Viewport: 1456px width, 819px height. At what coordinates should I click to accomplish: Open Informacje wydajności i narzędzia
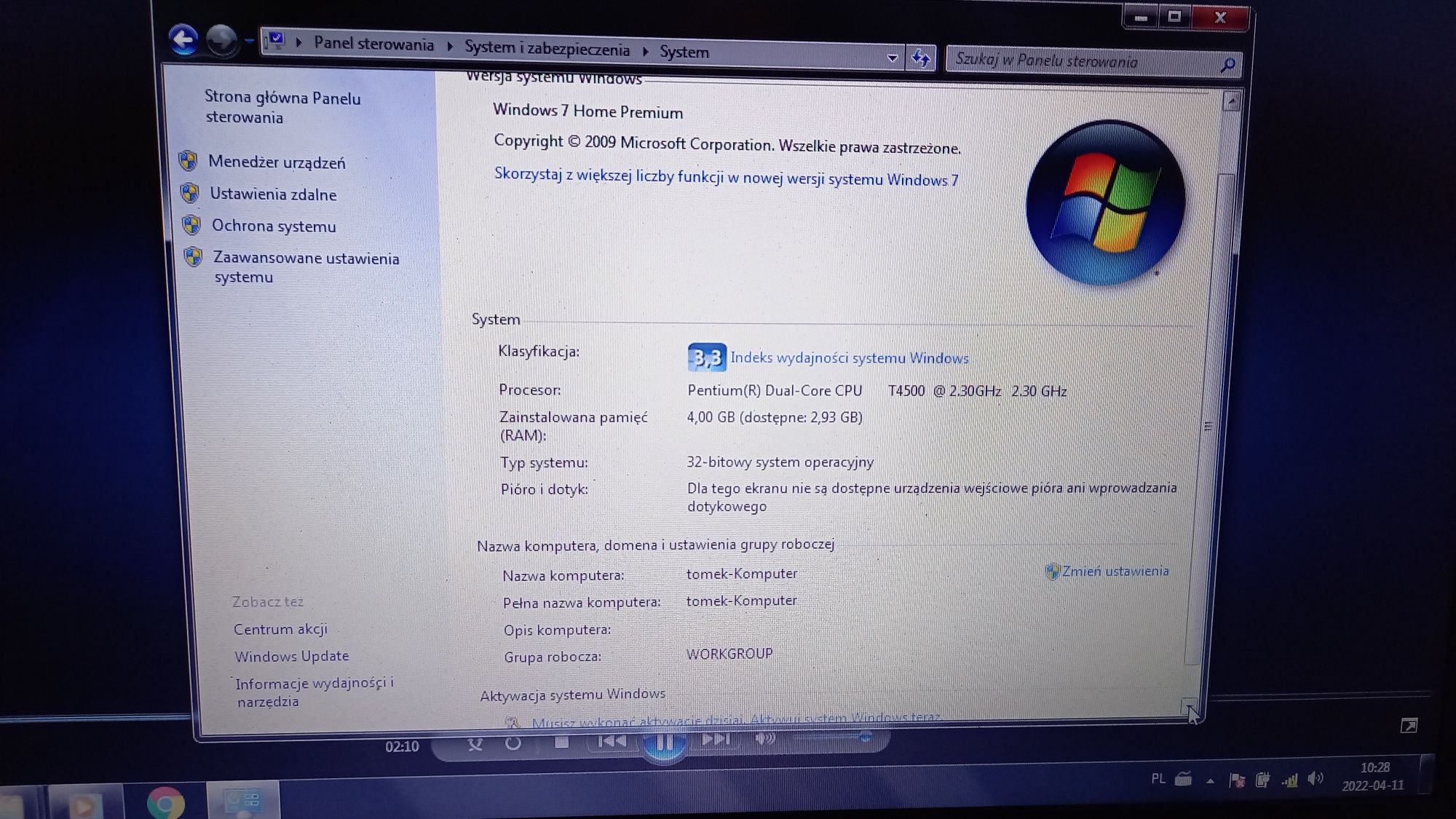[x=314, y=692]
